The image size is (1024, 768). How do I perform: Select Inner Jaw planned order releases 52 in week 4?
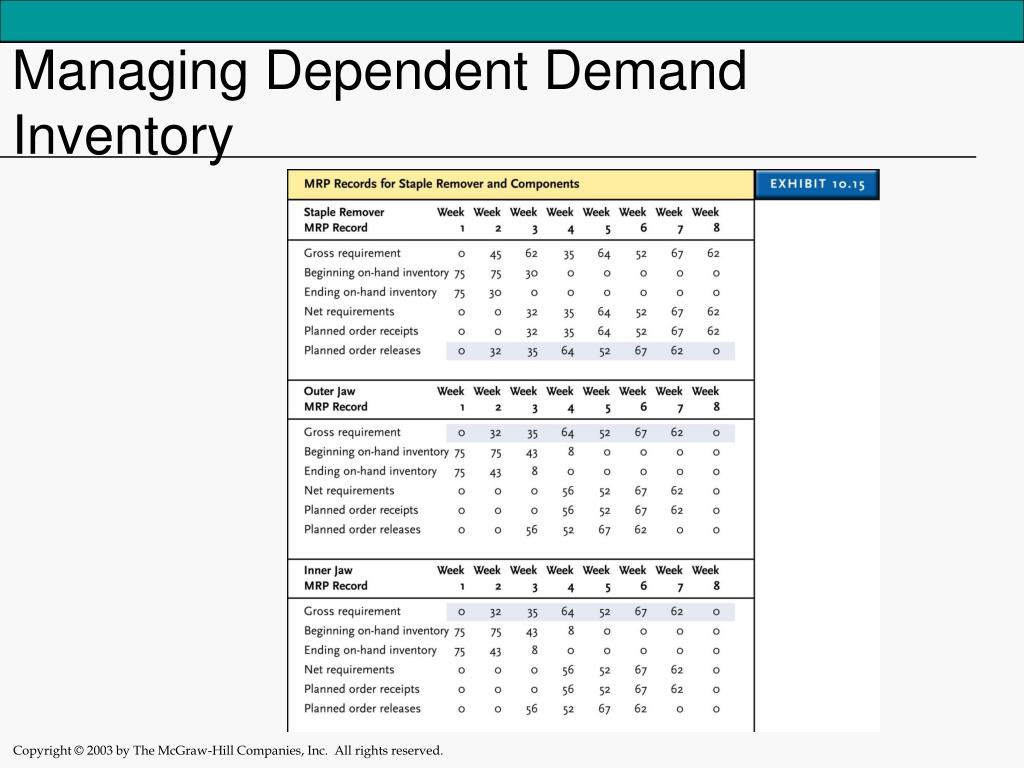click(x=568, y=709)
